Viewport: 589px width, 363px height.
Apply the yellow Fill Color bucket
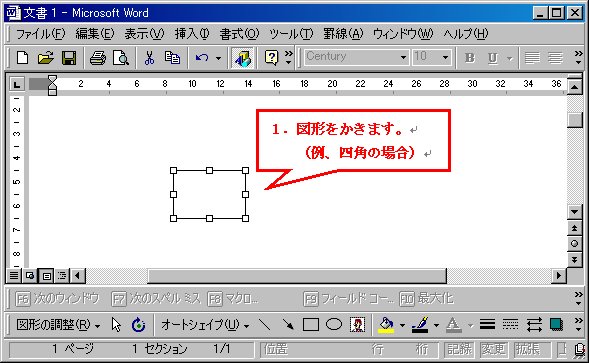point(387,325)
